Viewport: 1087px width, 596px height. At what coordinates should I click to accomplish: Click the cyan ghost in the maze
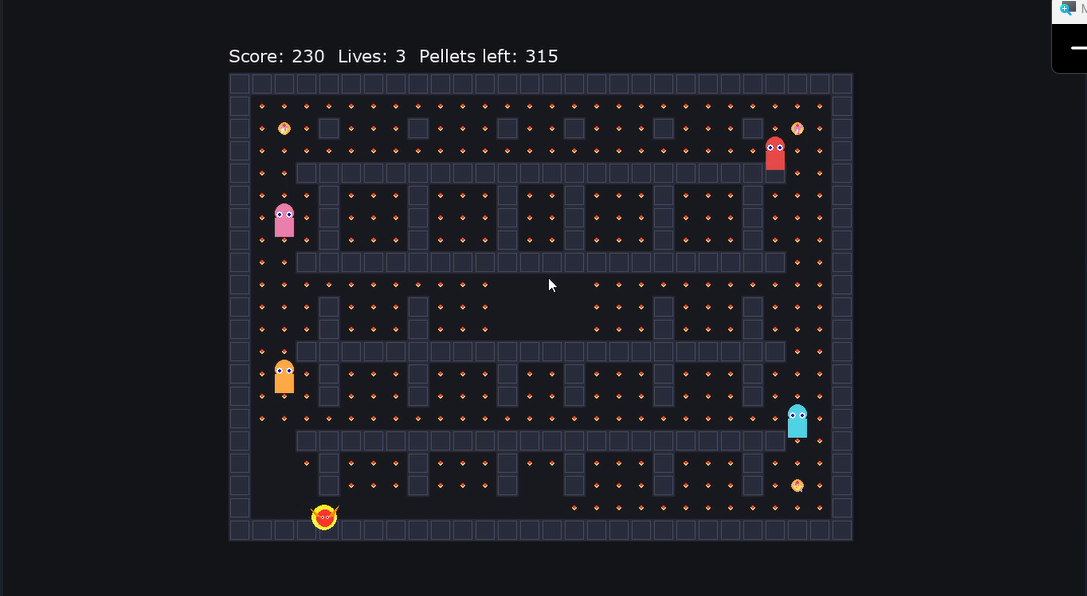coord(797,421)
